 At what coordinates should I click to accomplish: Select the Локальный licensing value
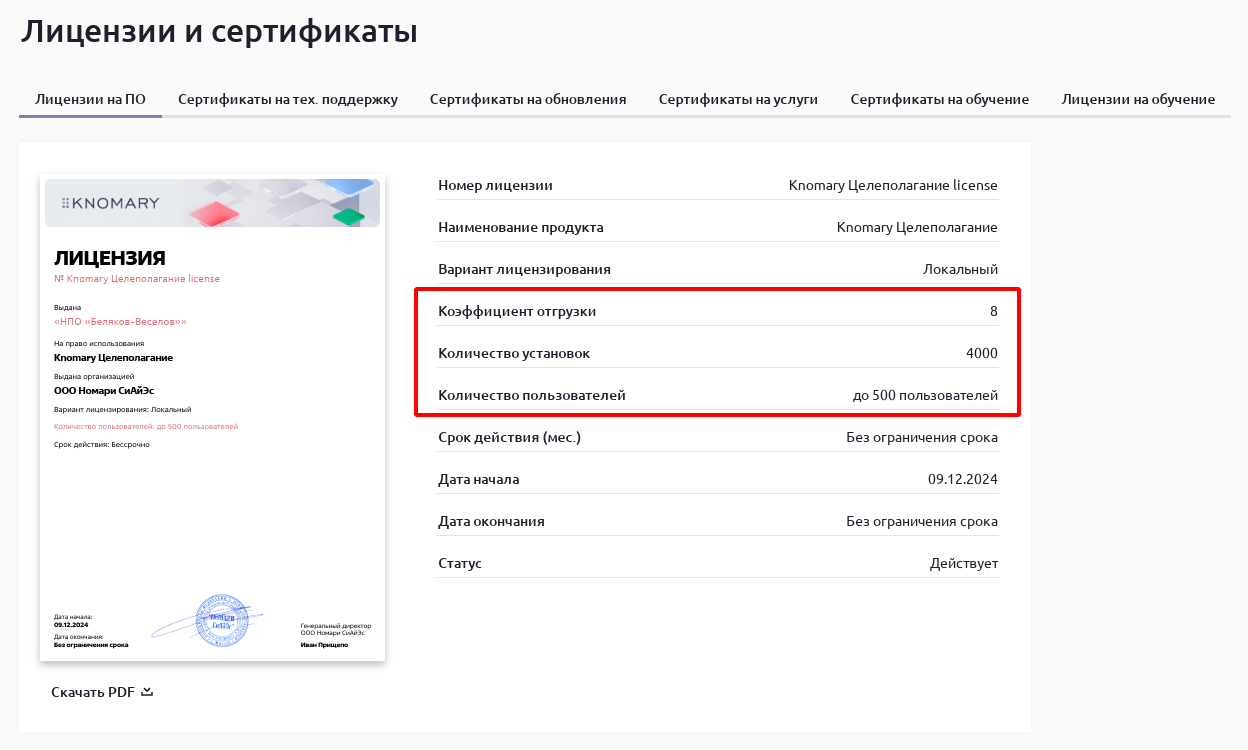coord(960,269)
